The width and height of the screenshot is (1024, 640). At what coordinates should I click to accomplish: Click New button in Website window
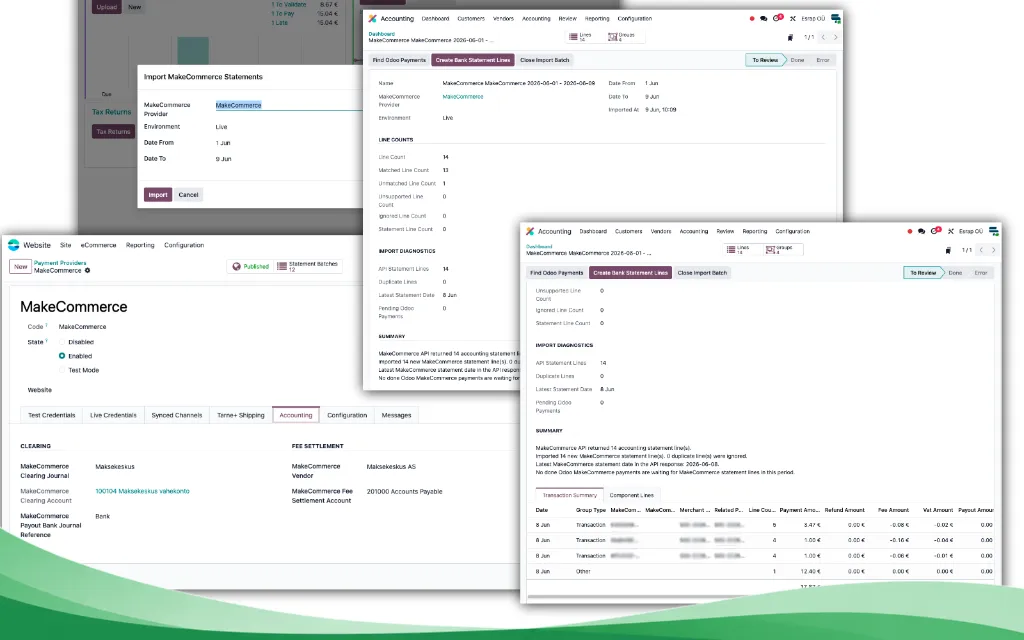[20, 266]
